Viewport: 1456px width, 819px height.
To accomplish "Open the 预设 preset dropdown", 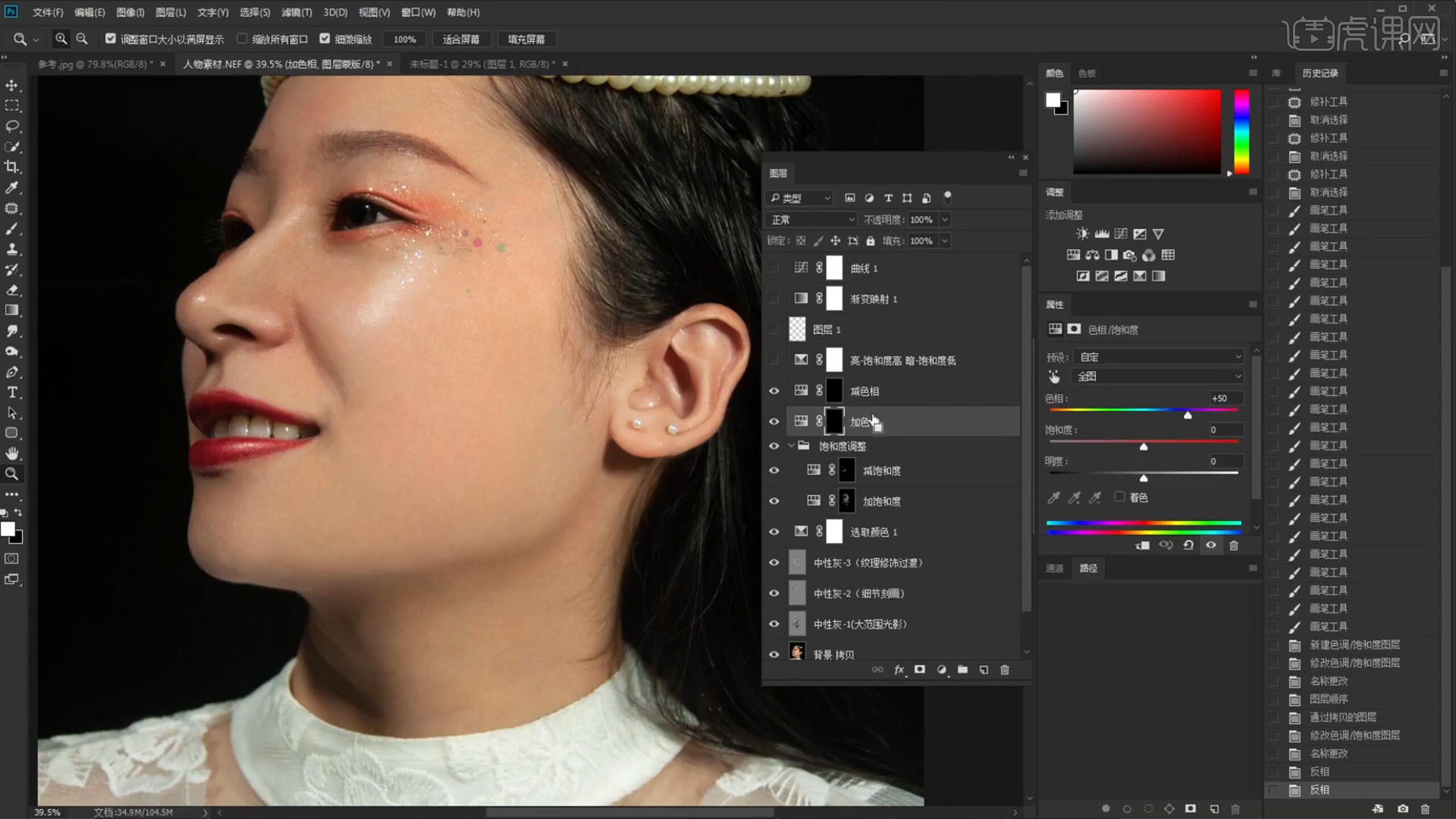I will [x=1159, y=356].
